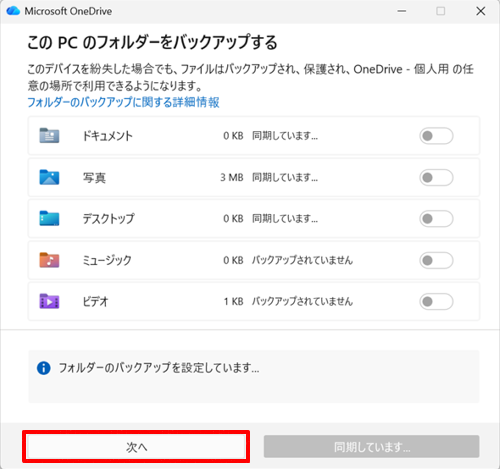This screenshot has width=500, height=469.
Task: Click the OneDrive cloud logo icon
Action: 13,11
